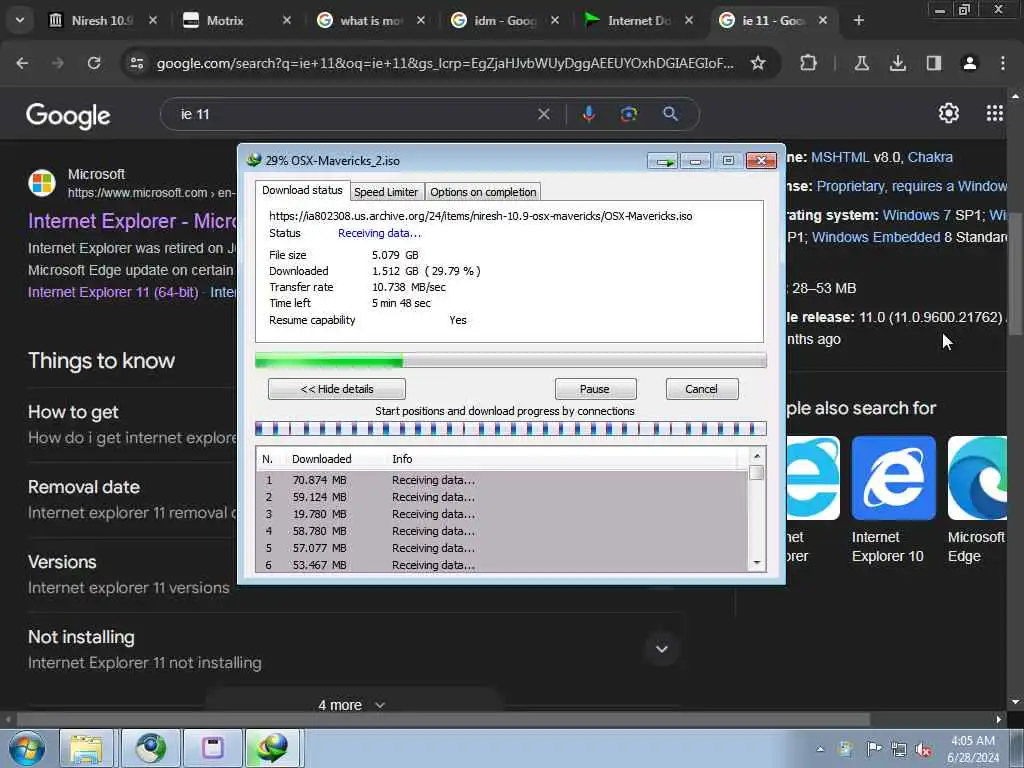This screenshot has height=768, width=1024.
Task: Bookmark this page with the star icon
Action: [x=758, y=63]
